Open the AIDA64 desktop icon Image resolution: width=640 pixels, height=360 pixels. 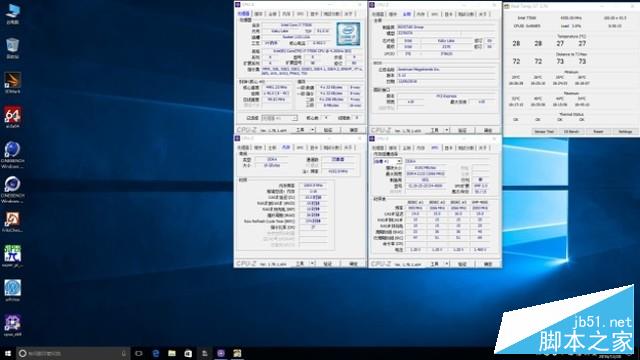pos(13,117)
